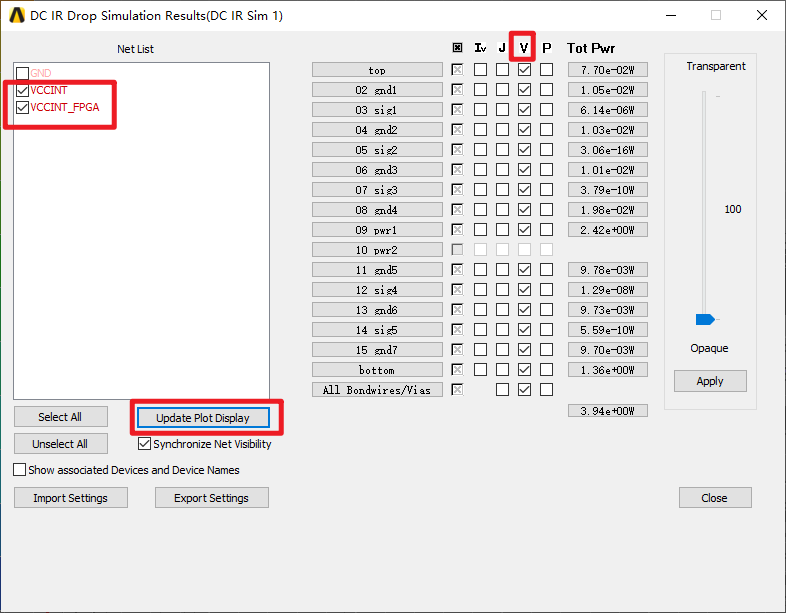Click the 6.14e-06W power value for 03 sig1

click(x=608, y=110)
